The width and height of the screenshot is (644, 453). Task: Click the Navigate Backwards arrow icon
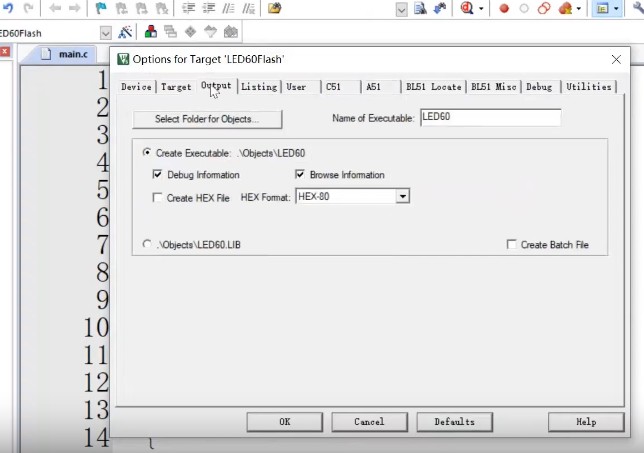[x=55, y=8]
